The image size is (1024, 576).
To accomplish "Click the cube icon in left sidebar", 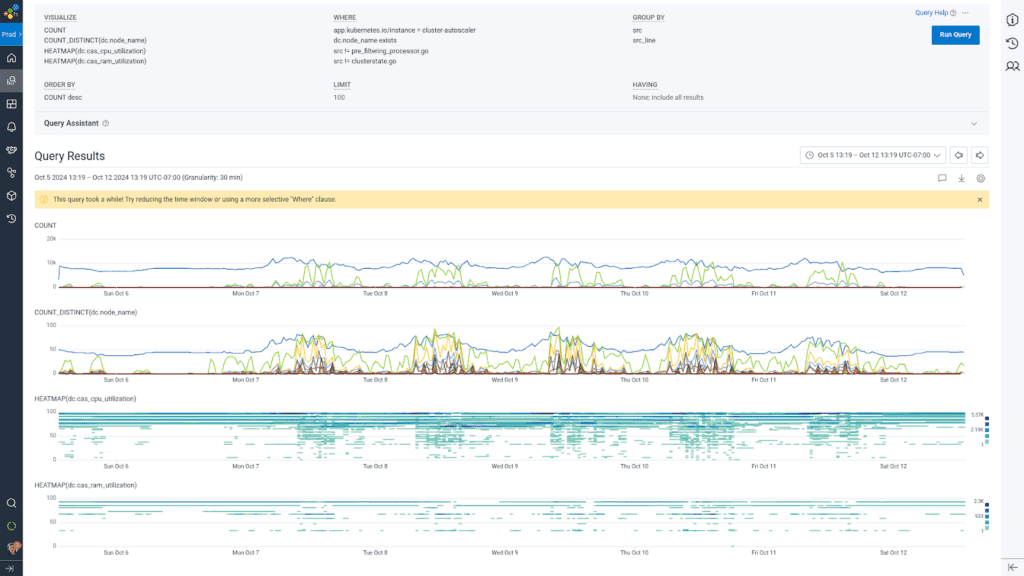I will (x=11, y=195).
